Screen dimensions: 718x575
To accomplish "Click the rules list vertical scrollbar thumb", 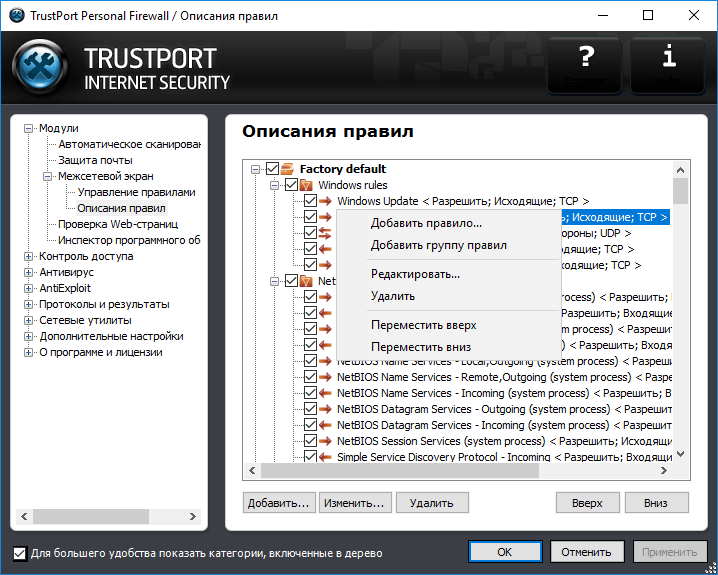I will pyautogui.click(x=680, y=191).
